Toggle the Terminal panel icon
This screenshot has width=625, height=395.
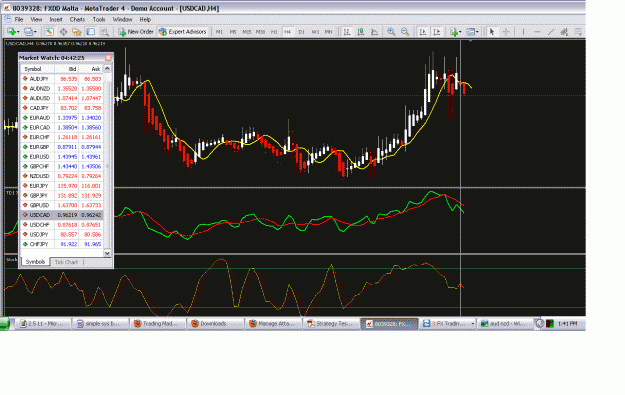click(91, 32)
